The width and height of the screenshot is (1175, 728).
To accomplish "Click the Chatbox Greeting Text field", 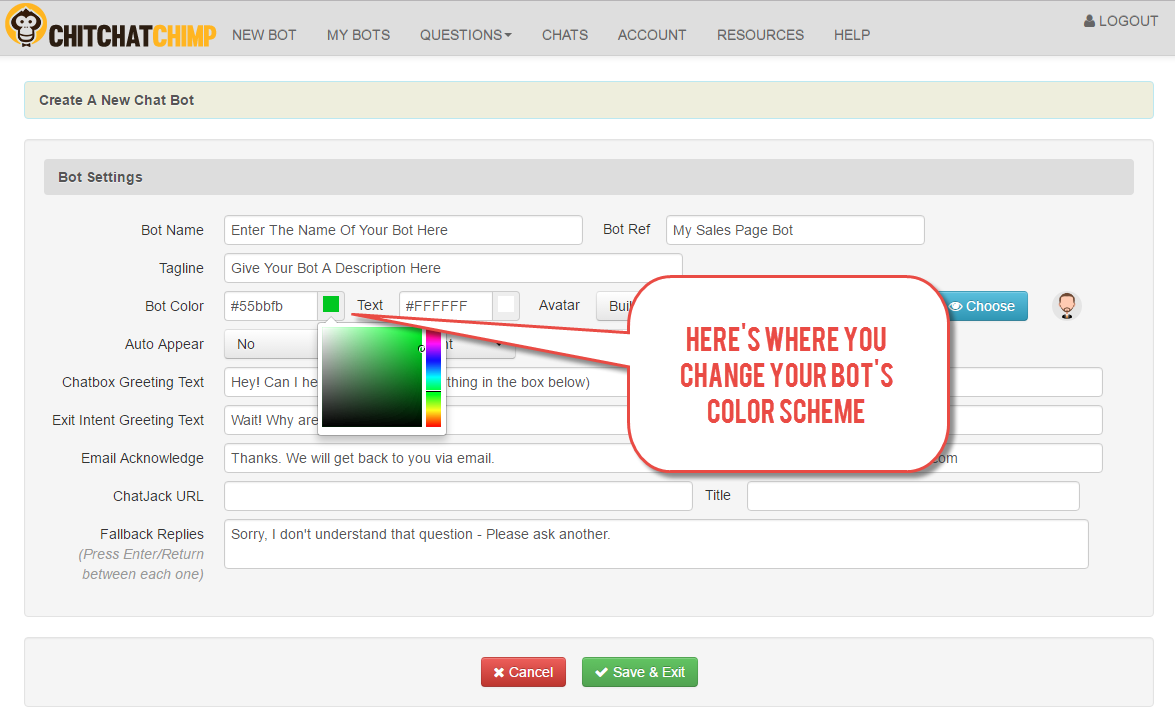I will pyautogui.click(x=663, y=382).
